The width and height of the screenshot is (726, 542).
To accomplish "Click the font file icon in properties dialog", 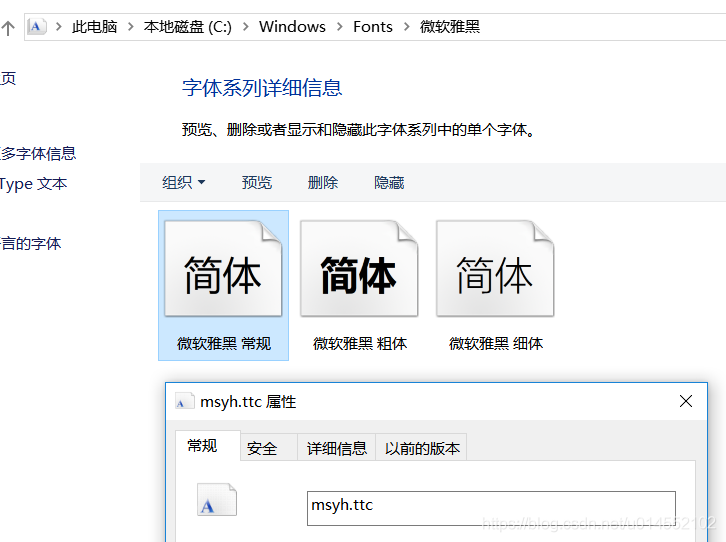I will coord(217,499).
